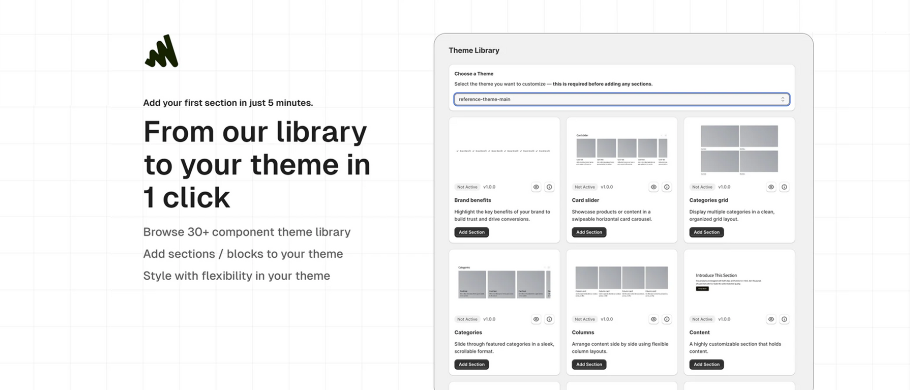This screenshot has width=910, height=390.
Task: Open info icon on Brand benefits card
Action: pyautogui.click(x=549, y=187)
